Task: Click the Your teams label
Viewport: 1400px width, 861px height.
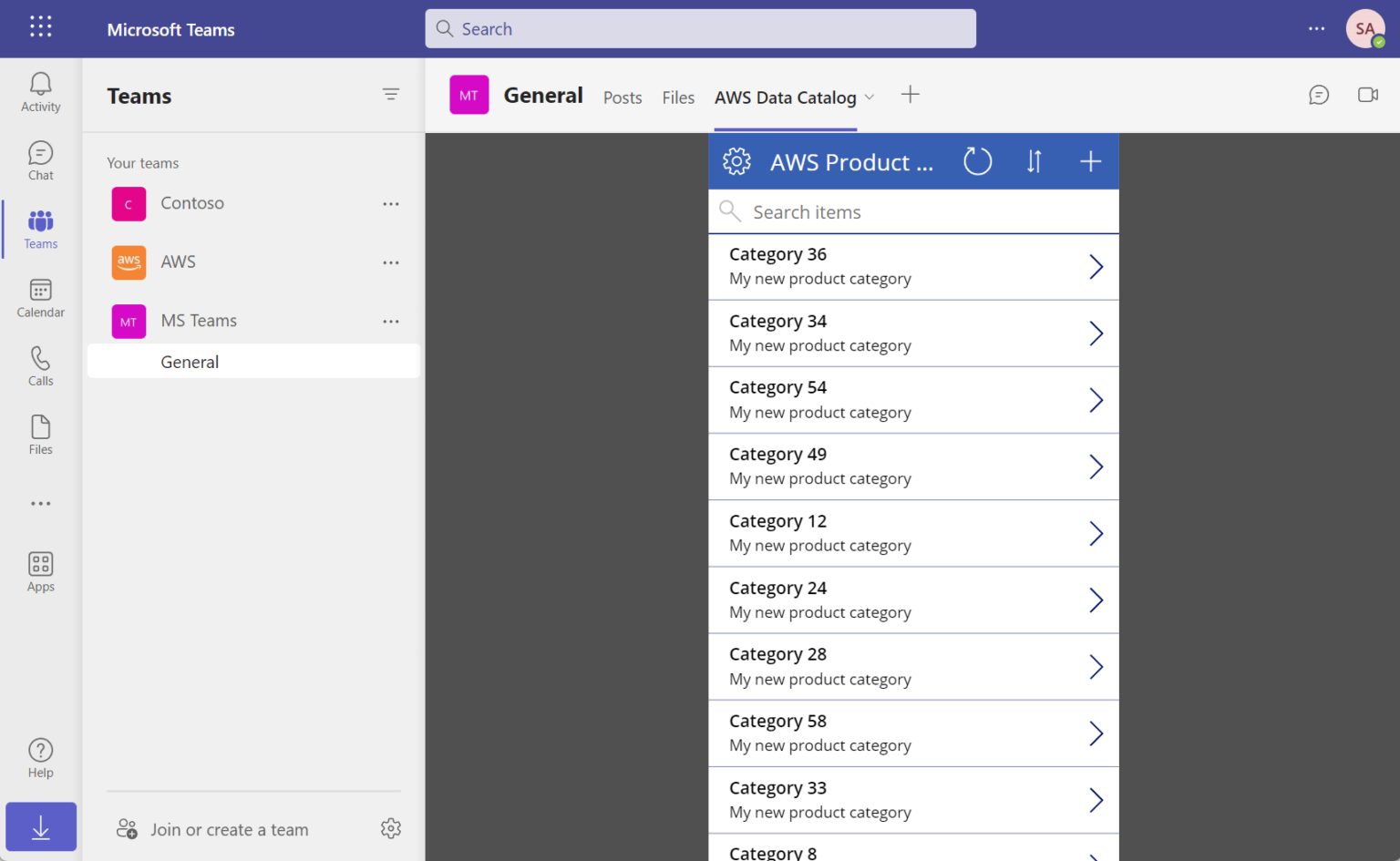Action: point(142,163)
